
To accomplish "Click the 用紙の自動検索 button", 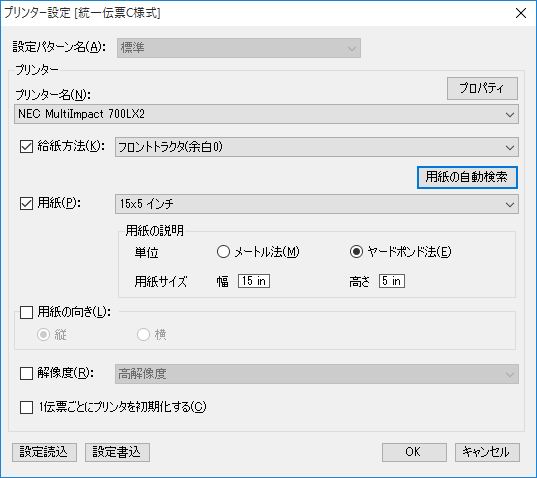I will pos(467,177).
